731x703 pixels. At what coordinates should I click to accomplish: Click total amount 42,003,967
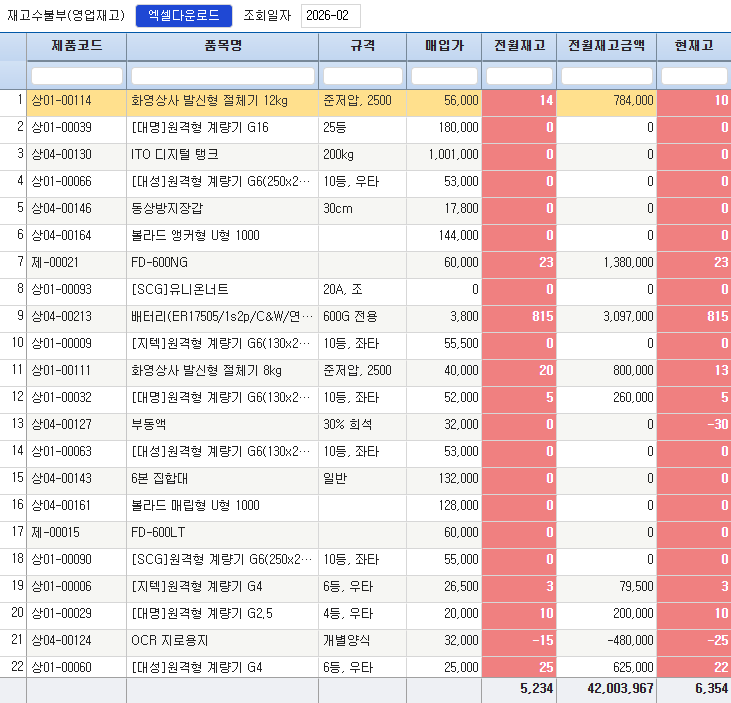tap(621, 689)
